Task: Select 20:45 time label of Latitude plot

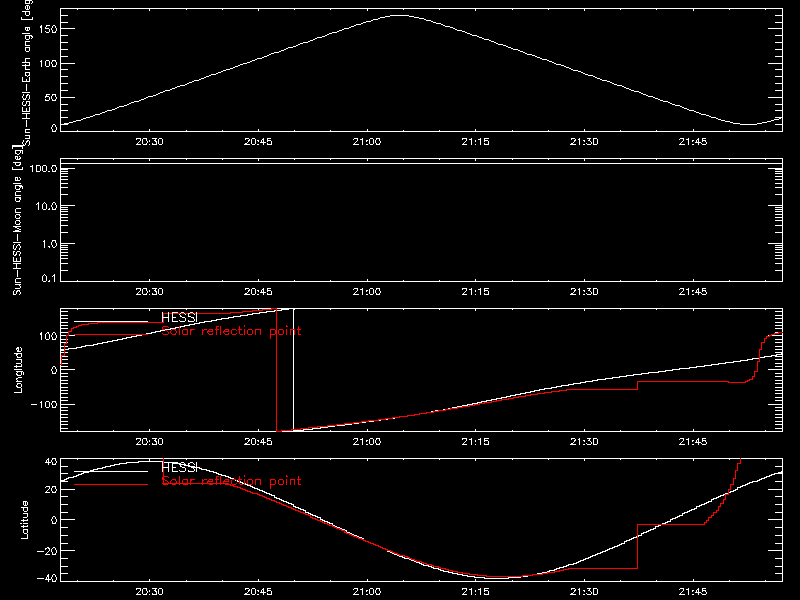Action: click(x=258, y=591)
